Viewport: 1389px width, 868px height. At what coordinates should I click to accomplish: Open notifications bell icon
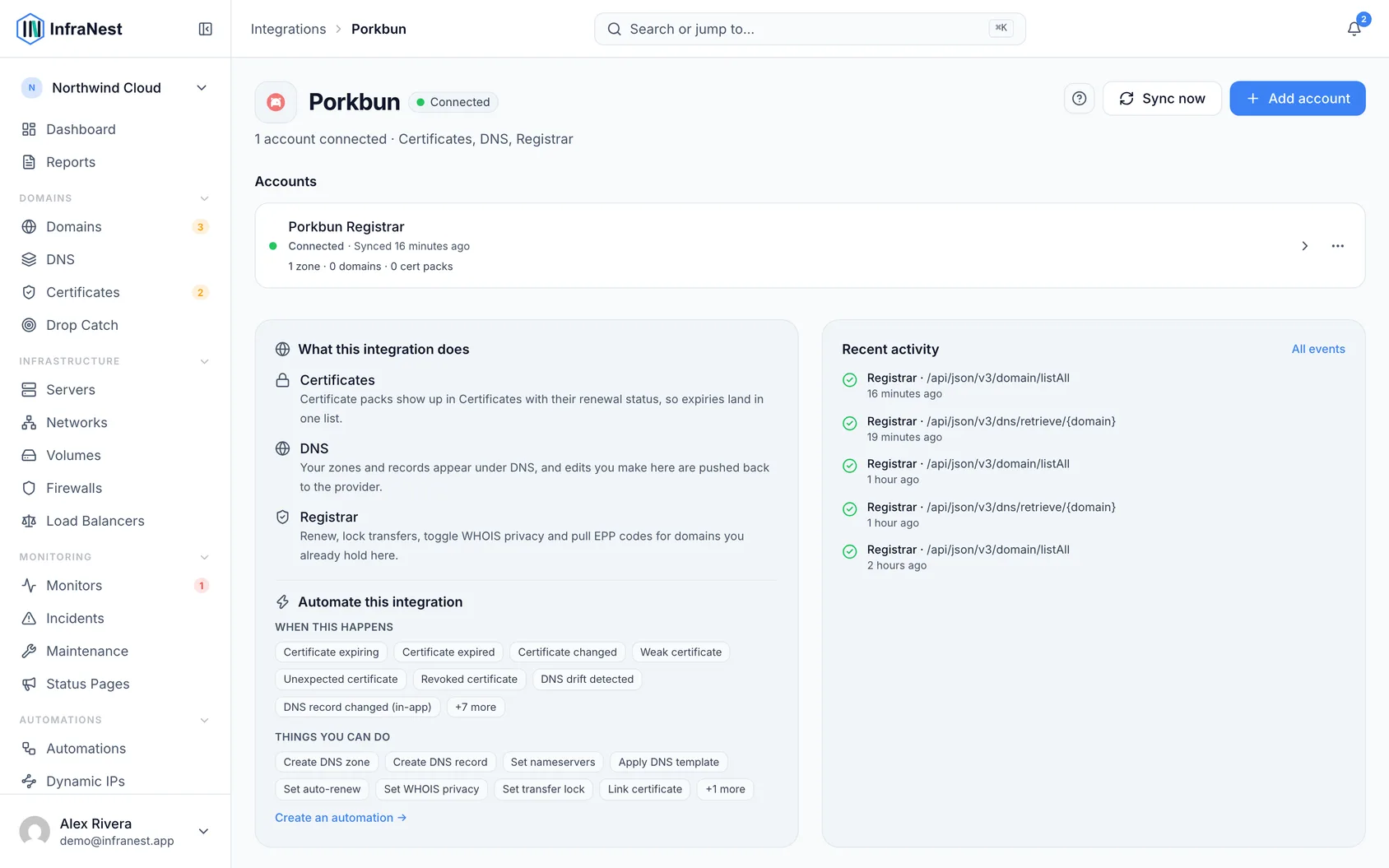[x=1354, y=29]
